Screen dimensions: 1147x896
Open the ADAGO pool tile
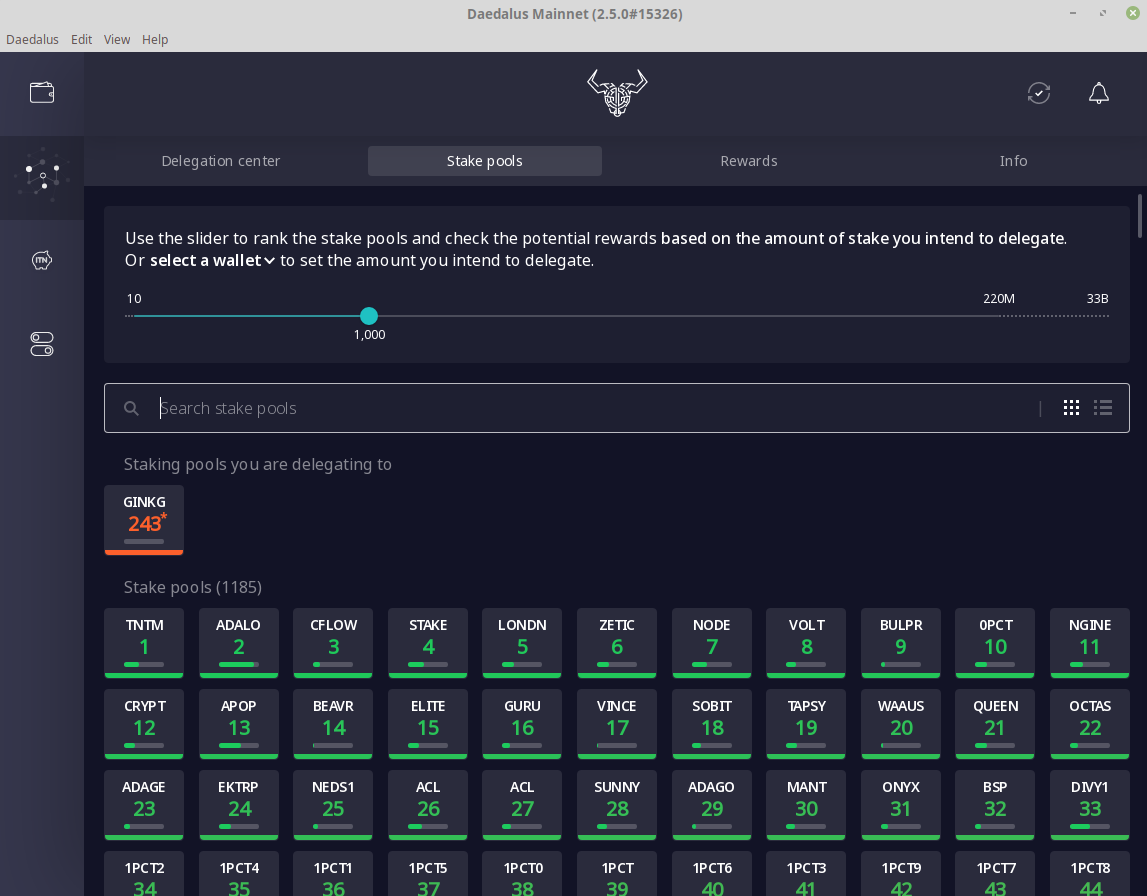[712, 805]
